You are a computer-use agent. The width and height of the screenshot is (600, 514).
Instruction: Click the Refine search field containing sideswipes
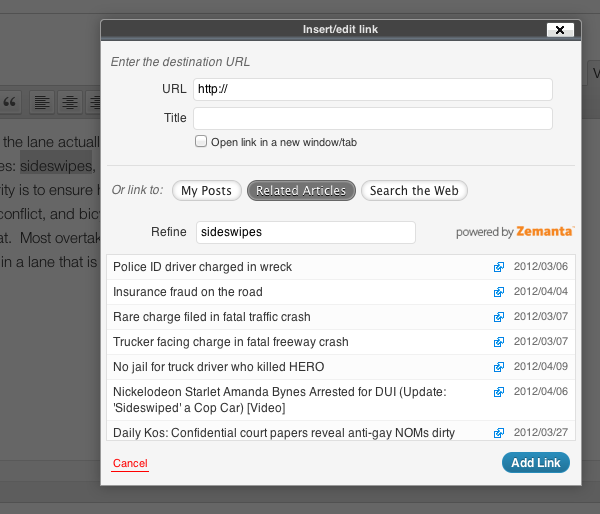(306, 232)
